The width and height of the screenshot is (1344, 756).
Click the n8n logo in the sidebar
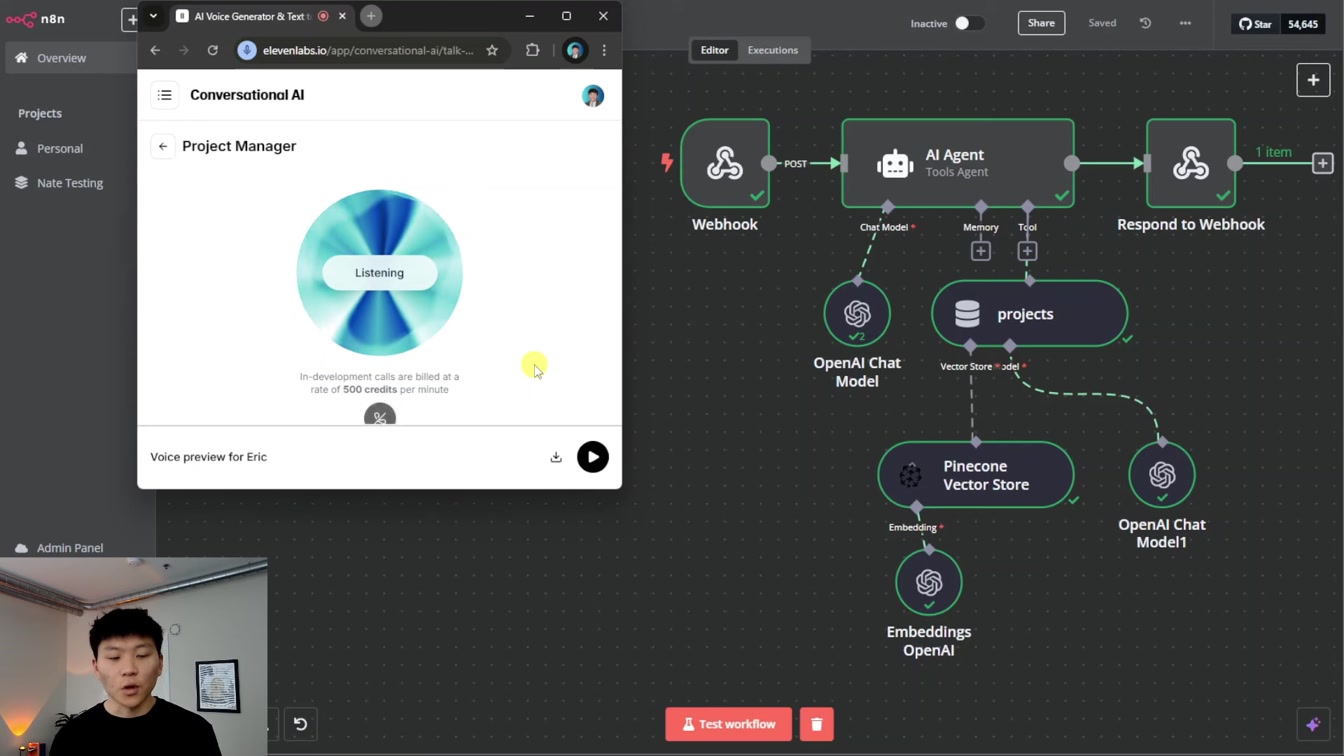(x=36, y=19)
